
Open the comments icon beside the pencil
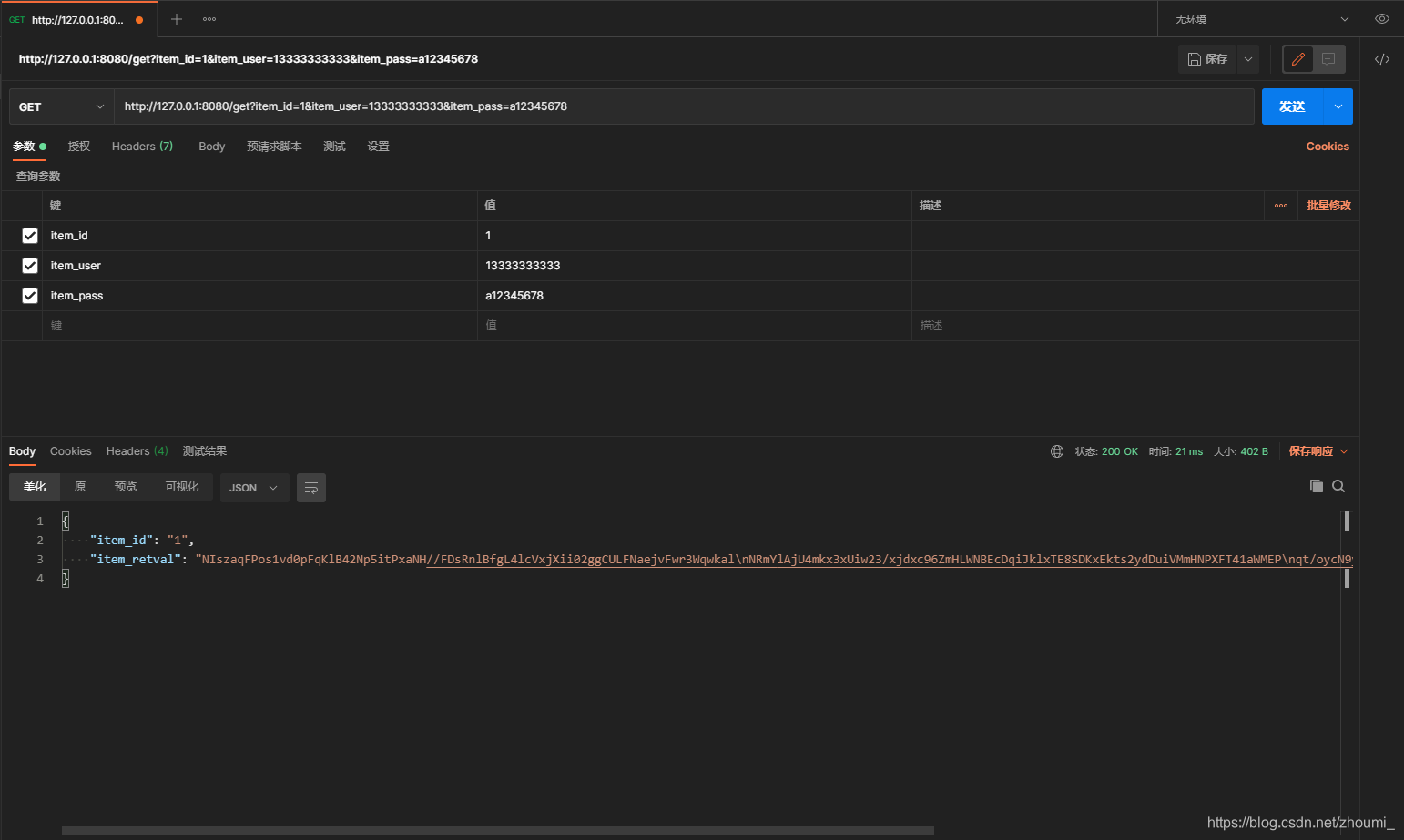click(x=1328, y=59)
